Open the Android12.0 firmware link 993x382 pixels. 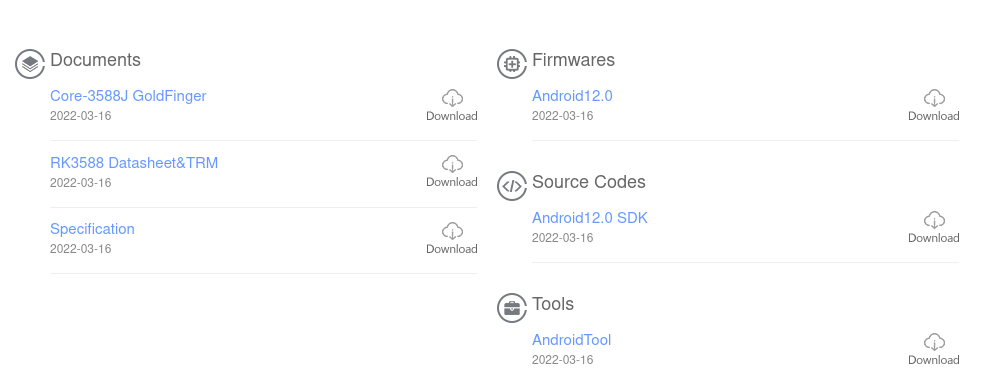click(x=572, y=96)
